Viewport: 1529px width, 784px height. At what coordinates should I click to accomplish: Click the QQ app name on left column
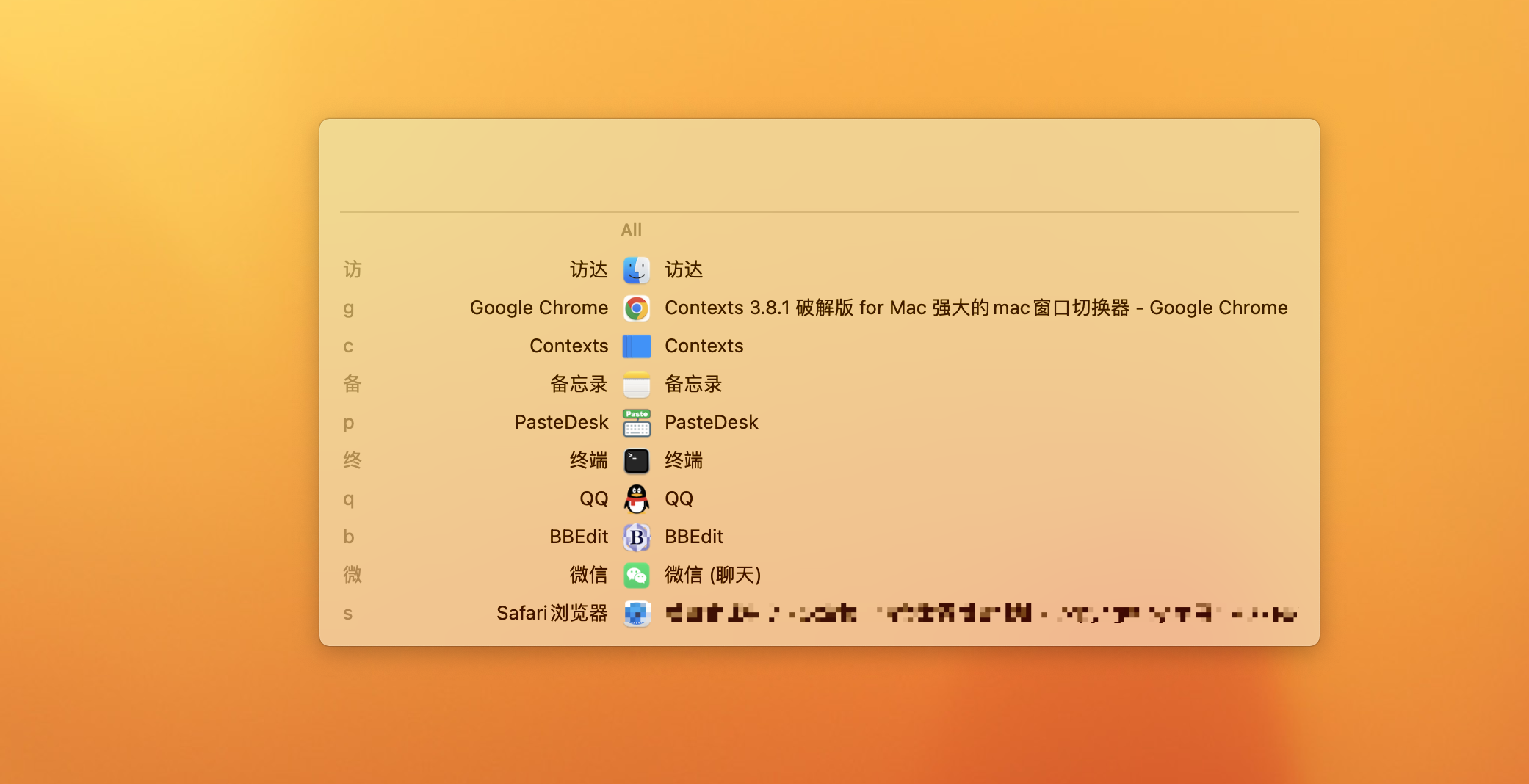[593, 498]
